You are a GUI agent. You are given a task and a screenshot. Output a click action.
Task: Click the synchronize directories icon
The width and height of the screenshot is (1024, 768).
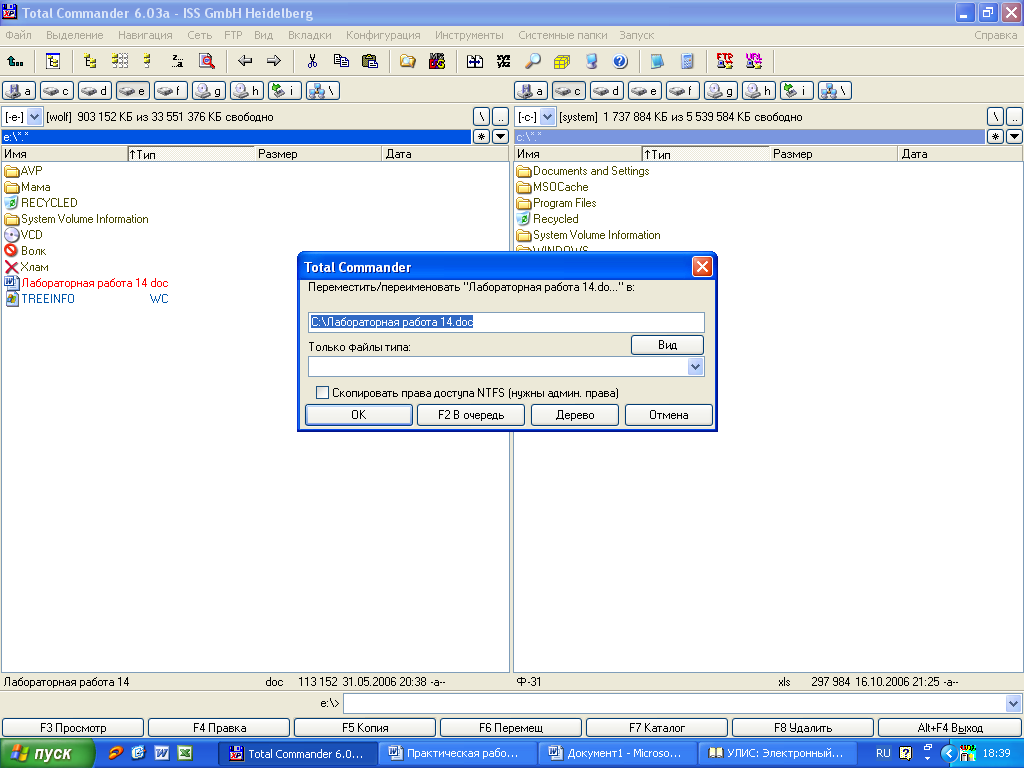475,61
